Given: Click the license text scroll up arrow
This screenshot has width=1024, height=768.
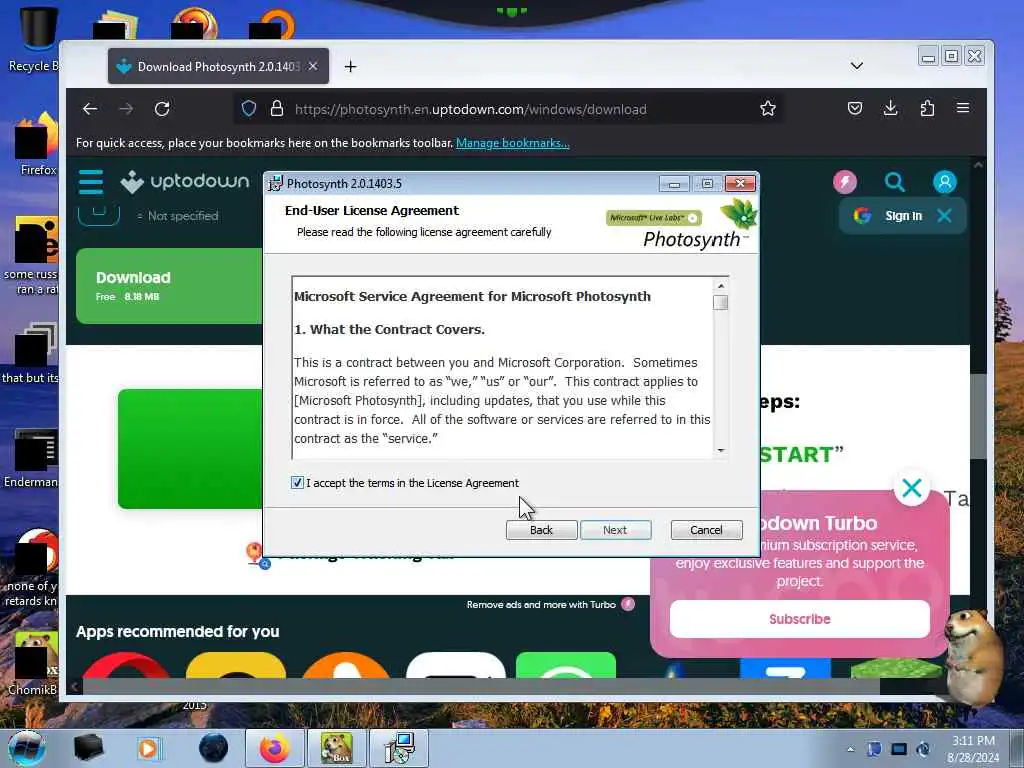Looking at the screenshot, I should pos(720,286).
